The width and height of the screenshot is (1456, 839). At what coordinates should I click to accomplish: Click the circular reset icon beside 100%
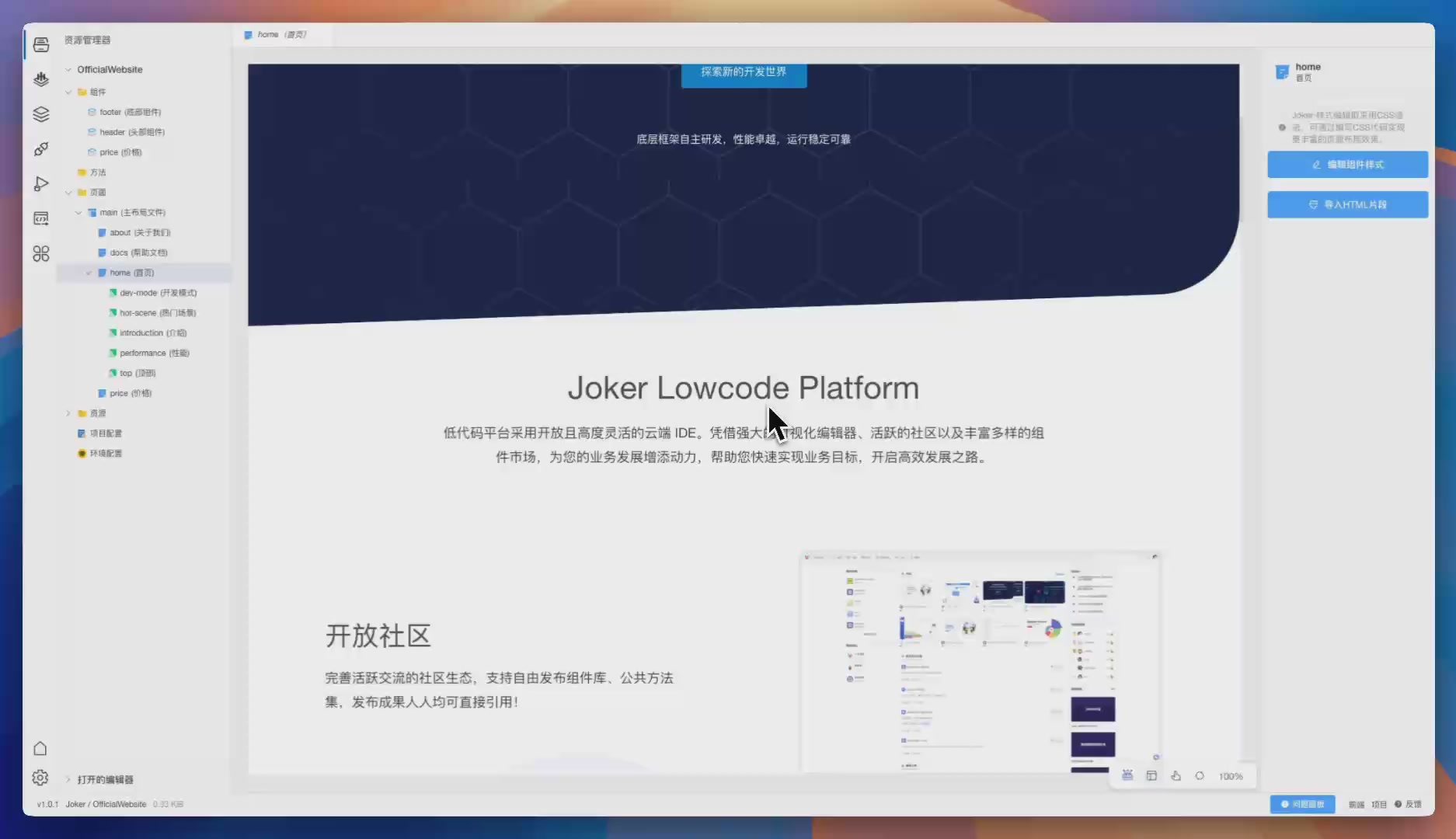click(1200, 775)
